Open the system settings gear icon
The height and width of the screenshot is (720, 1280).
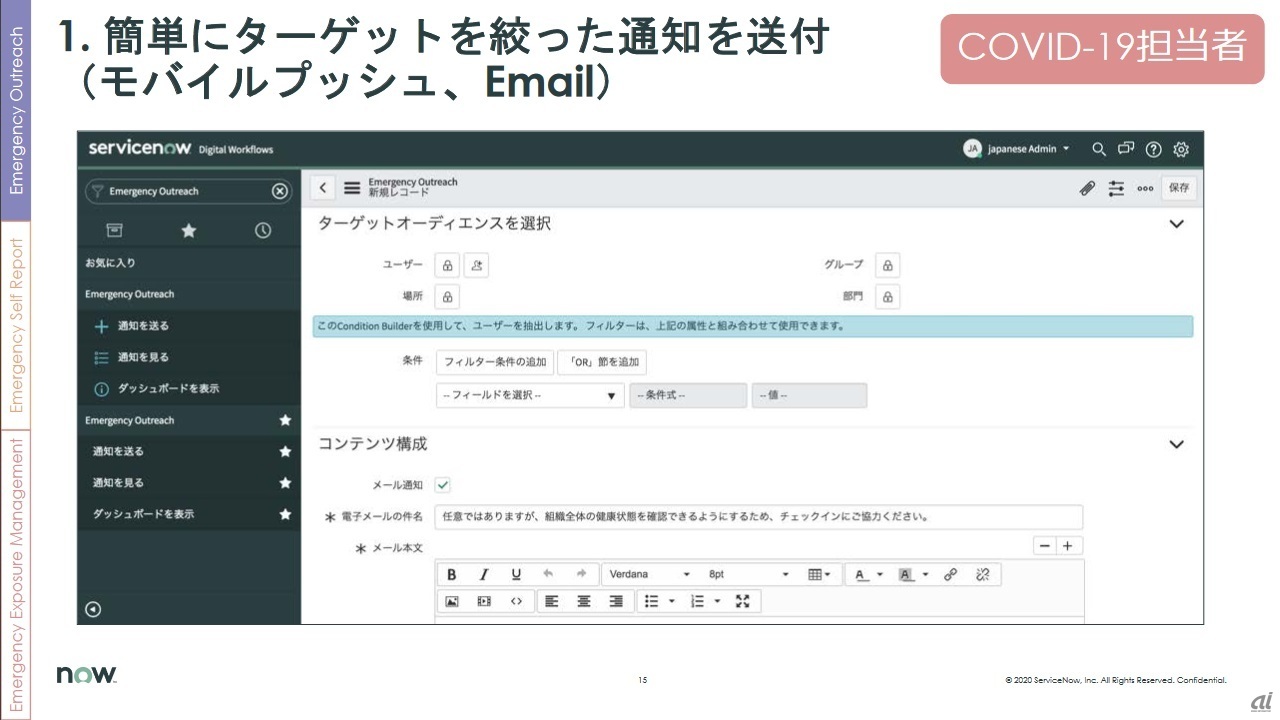pos(1181,149)
